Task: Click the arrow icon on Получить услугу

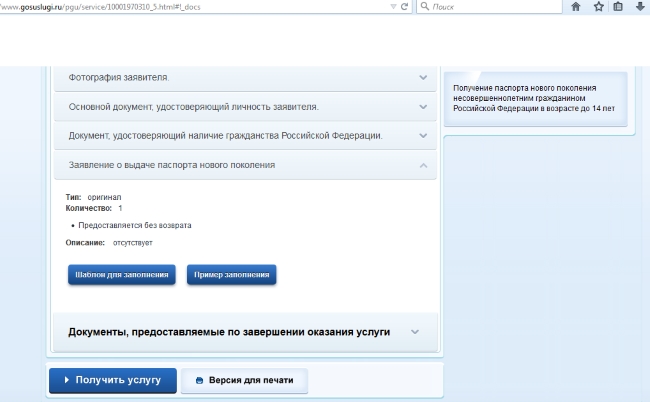Action: [x=66, y=381]
